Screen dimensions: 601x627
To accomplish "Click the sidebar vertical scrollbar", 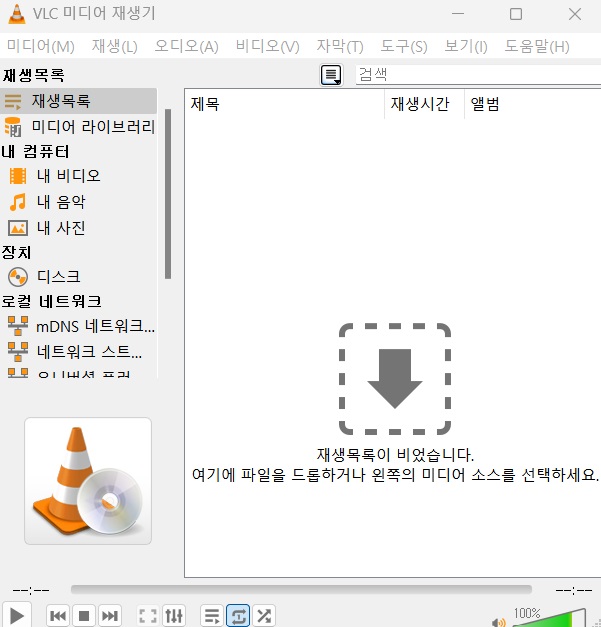I will [x=168, y=194].
